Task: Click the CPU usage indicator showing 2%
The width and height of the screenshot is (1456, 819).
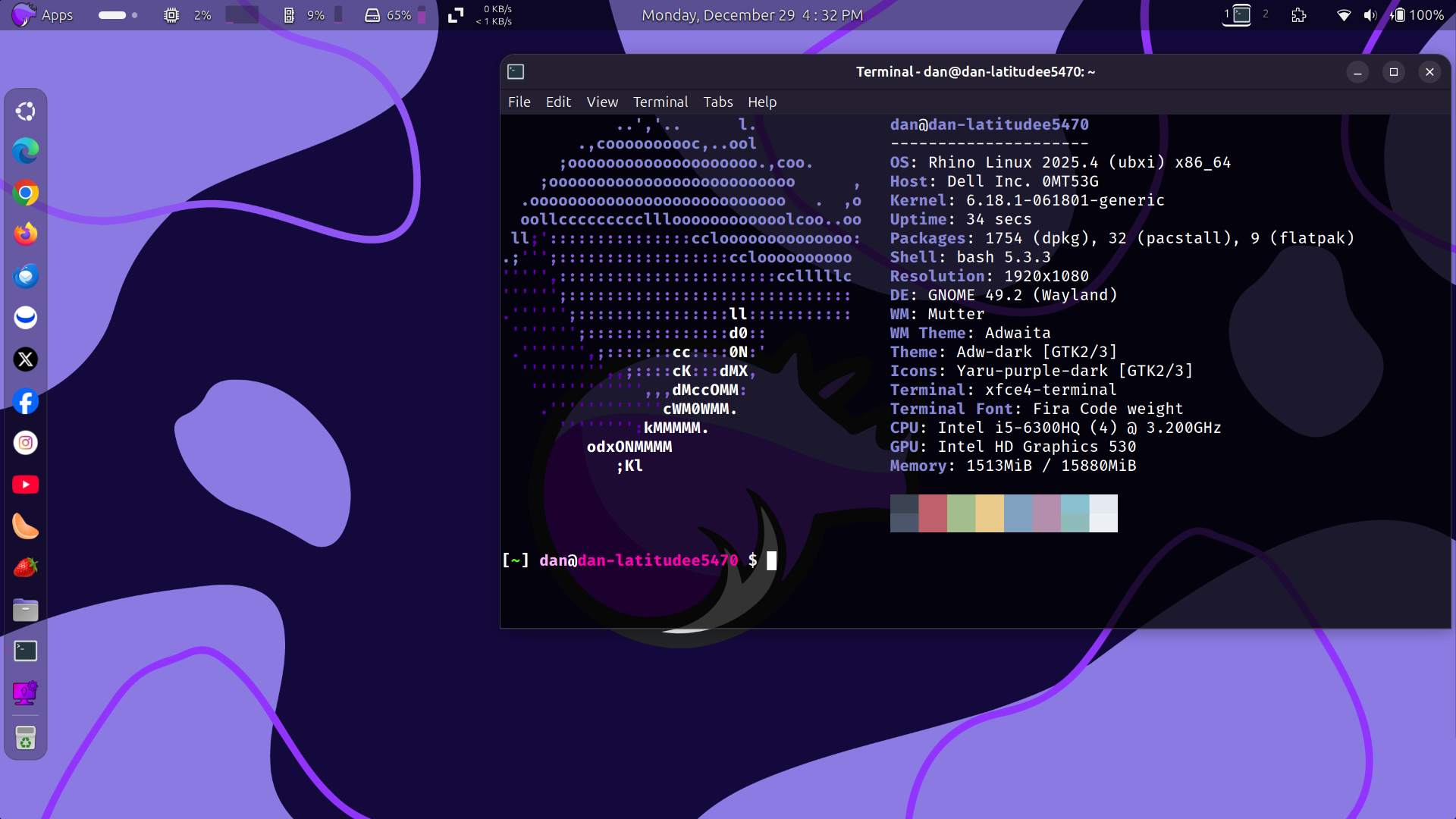Action: [189, 14]
